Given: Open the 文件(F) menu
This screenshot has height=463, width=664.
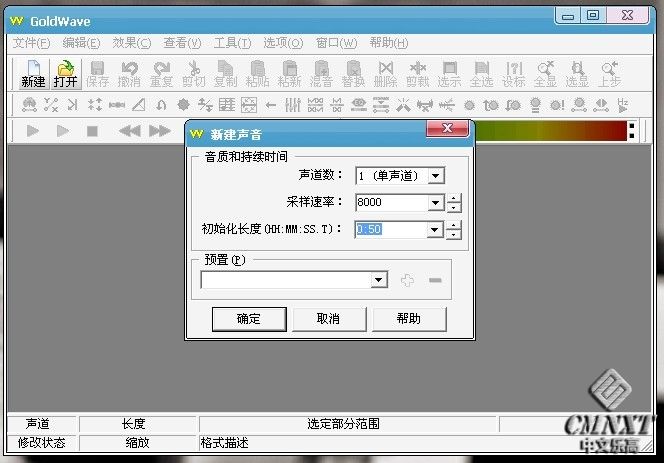Looking at the screenshot, I should click(x=31, y=43).
